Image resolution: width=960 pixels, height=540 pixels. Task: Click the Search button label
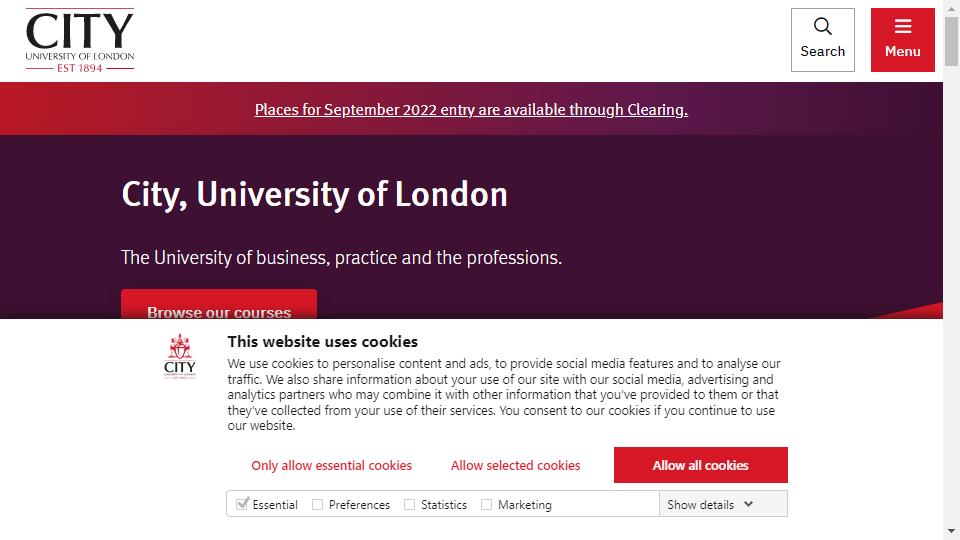coord(822,51)
